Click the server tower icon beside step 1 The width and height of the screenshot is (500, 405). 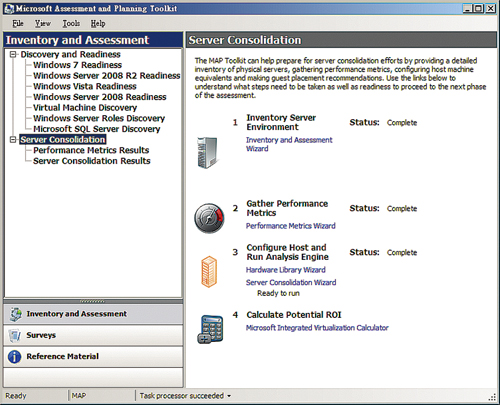208,153
